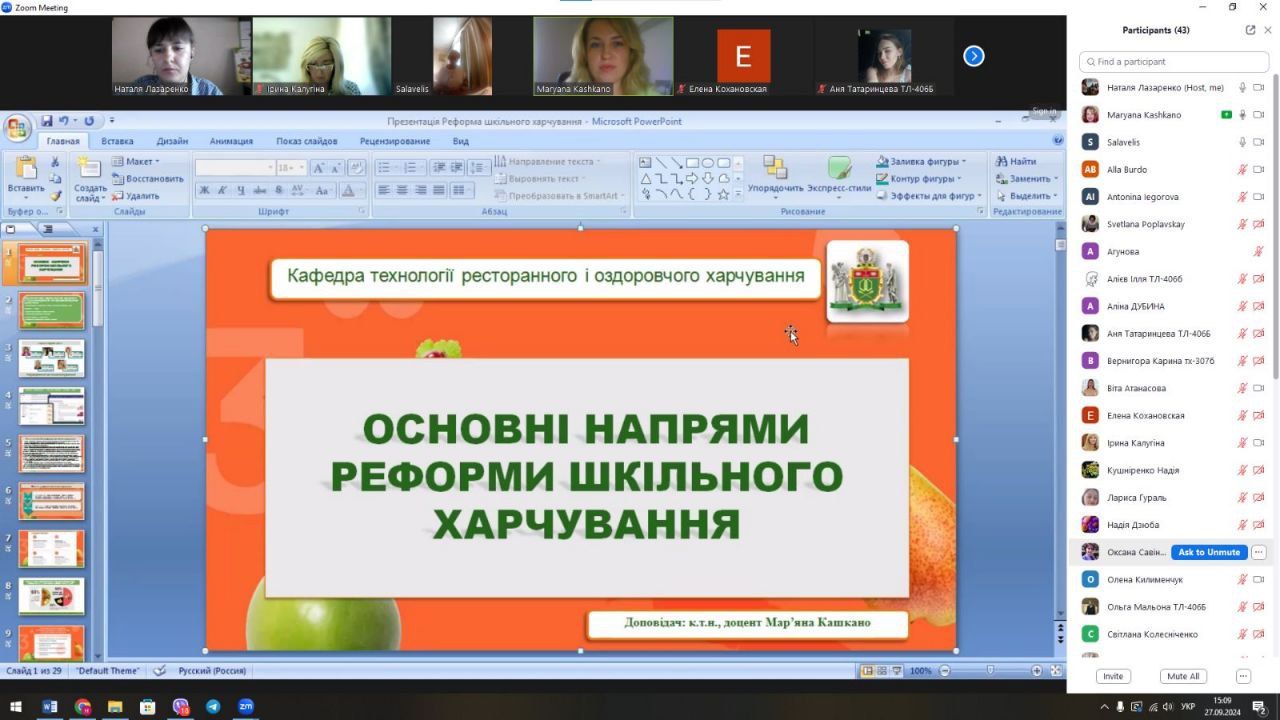Screen dimensions: 1280x720
Task: Toggle mute for Alla Burdo in list
Action: pyautogui.click(x=1243, y=170)
